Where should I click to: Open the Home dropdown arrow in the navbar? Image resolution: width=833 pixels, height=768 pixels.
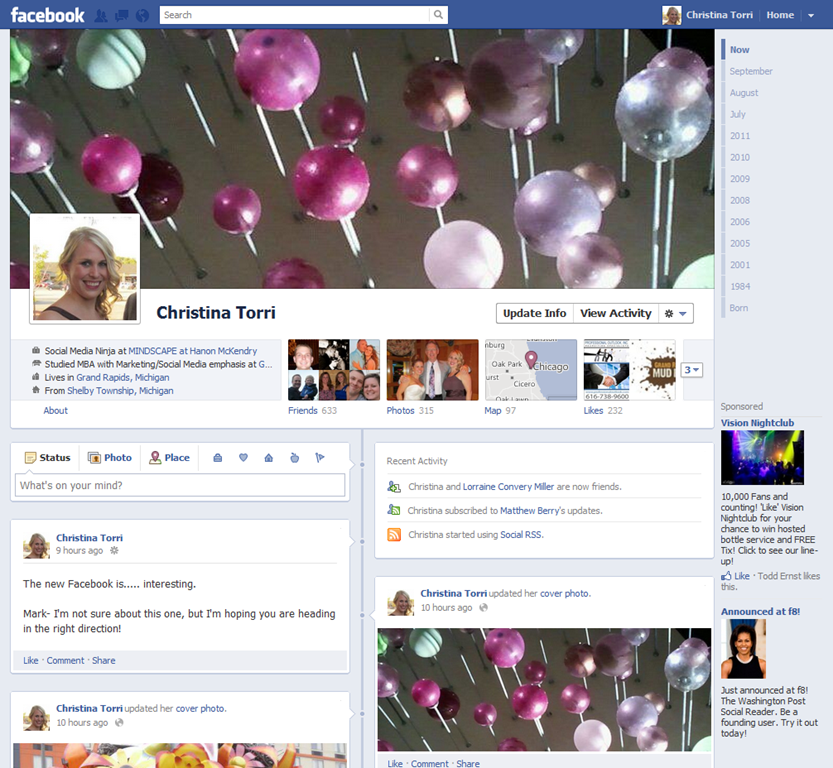[x=812, y=15]
